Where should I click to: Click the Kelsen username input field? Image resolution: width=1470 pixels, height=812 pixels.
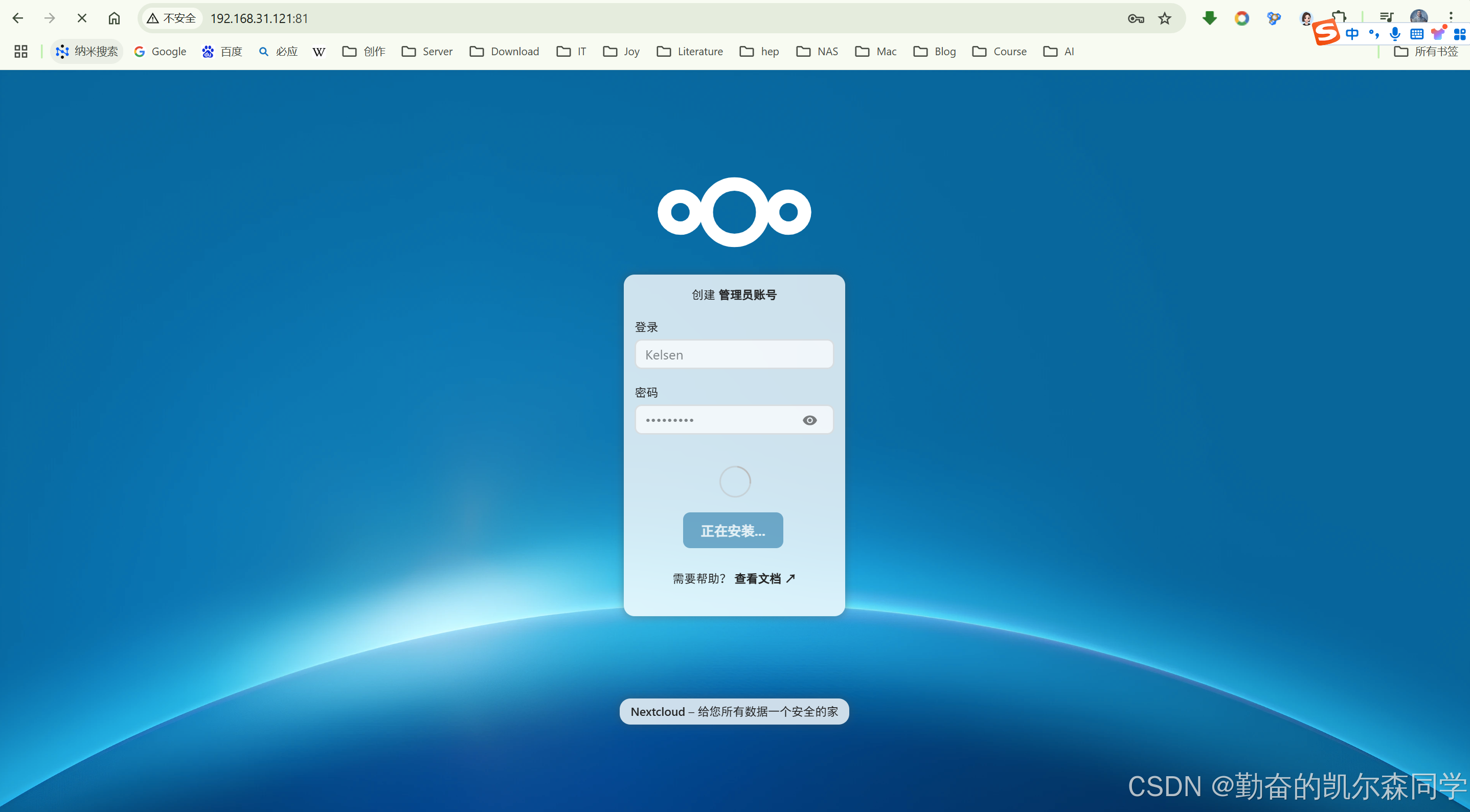coord(734,354)
